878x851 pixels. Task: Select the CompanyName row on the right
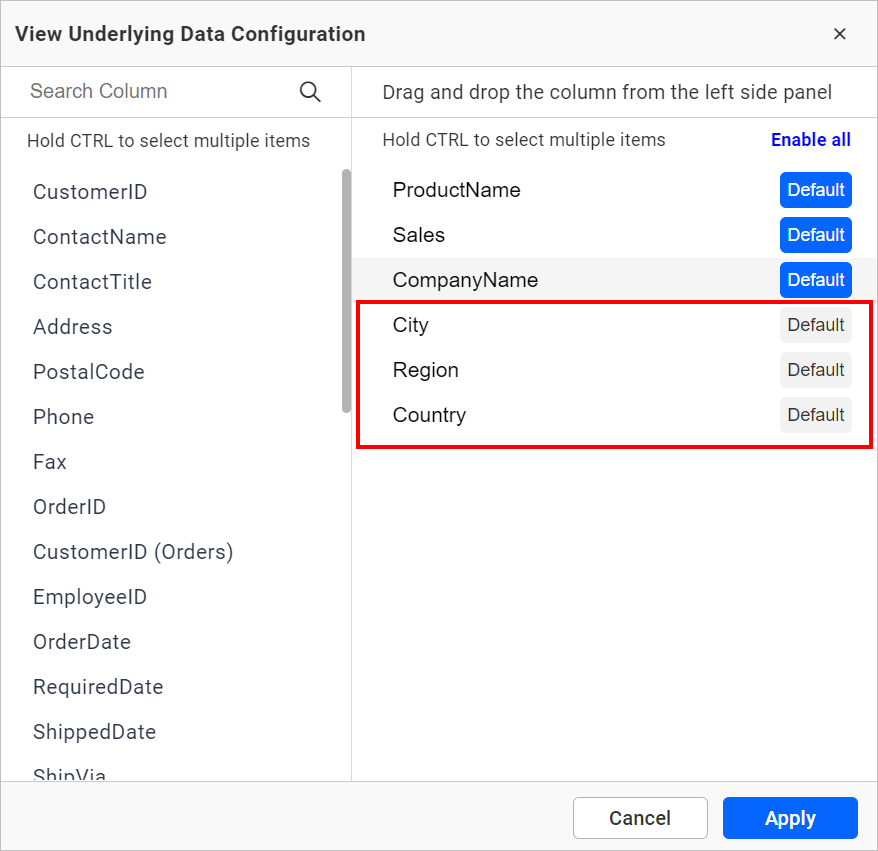tap(465, 280)
